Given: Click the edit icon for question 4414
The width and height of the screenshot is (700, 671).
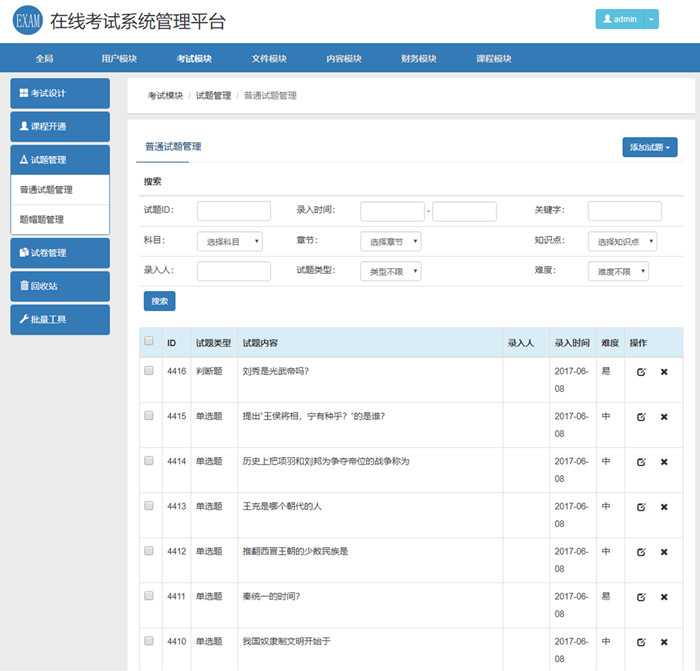Looking at the screenshot, I should click(641, 462).
